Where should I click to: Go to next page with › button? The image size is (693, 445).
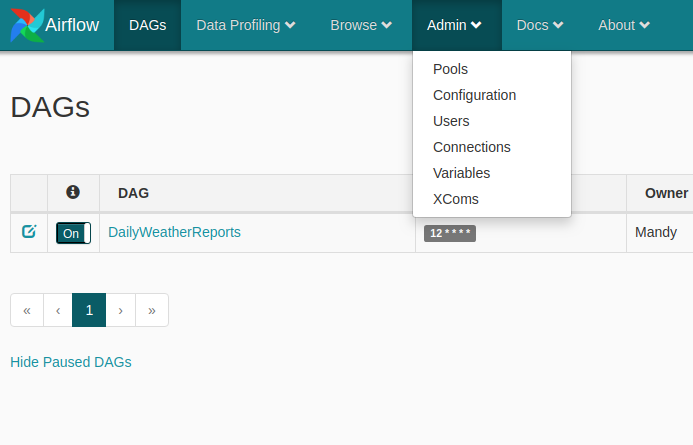coord(120,310)
